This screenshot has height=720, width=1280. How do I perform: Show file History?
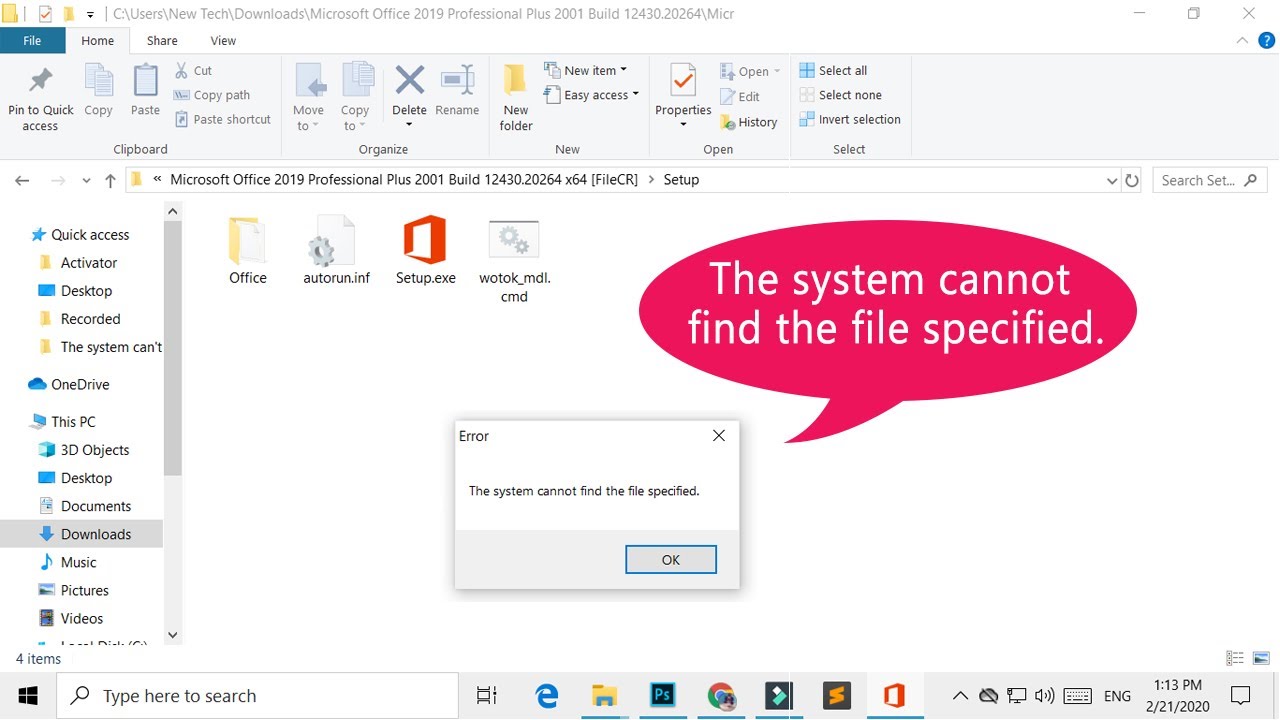[x=748, y=122]
